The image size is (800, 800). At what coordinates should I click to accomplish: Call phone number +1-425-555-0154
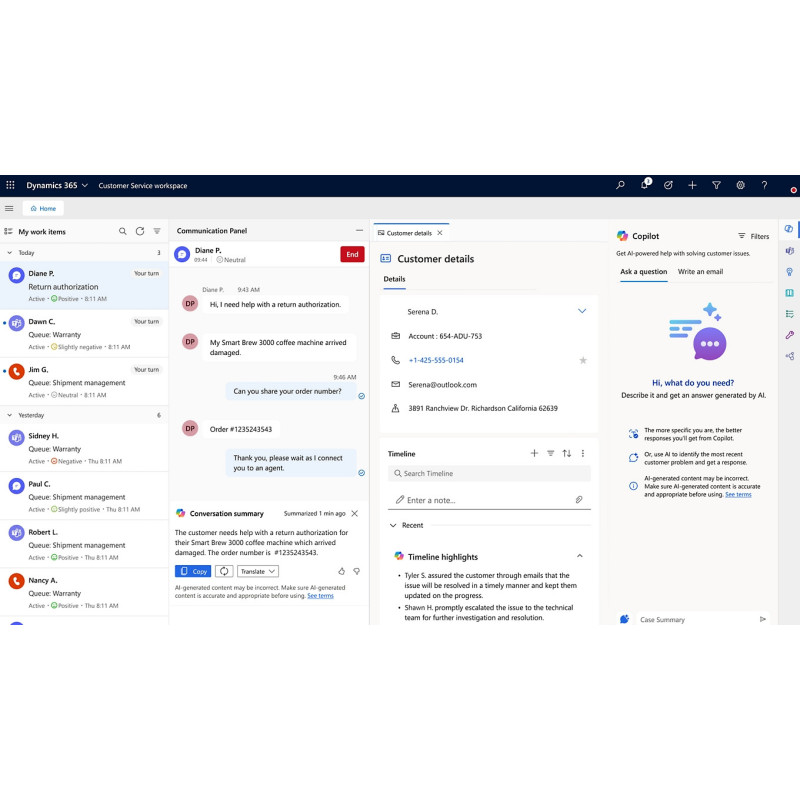436,360
